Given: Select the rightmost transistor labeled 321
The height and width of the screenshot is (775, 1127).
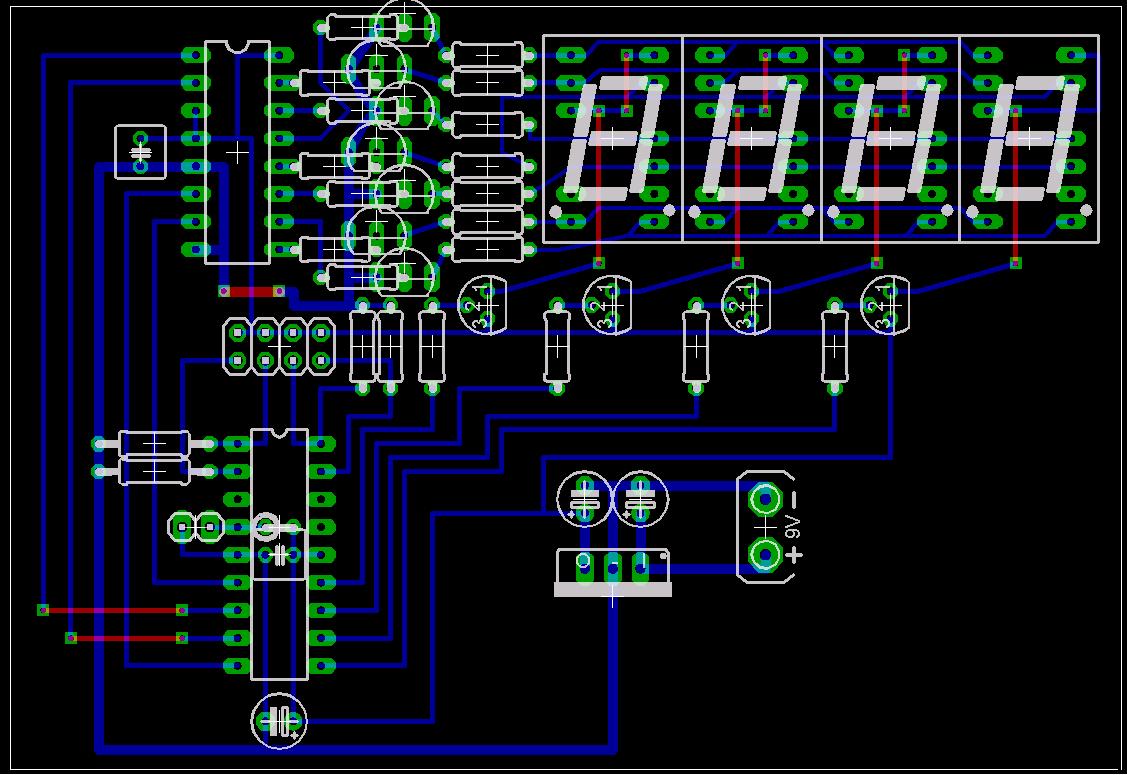Looking at the screenshot, I should (885, 304).
